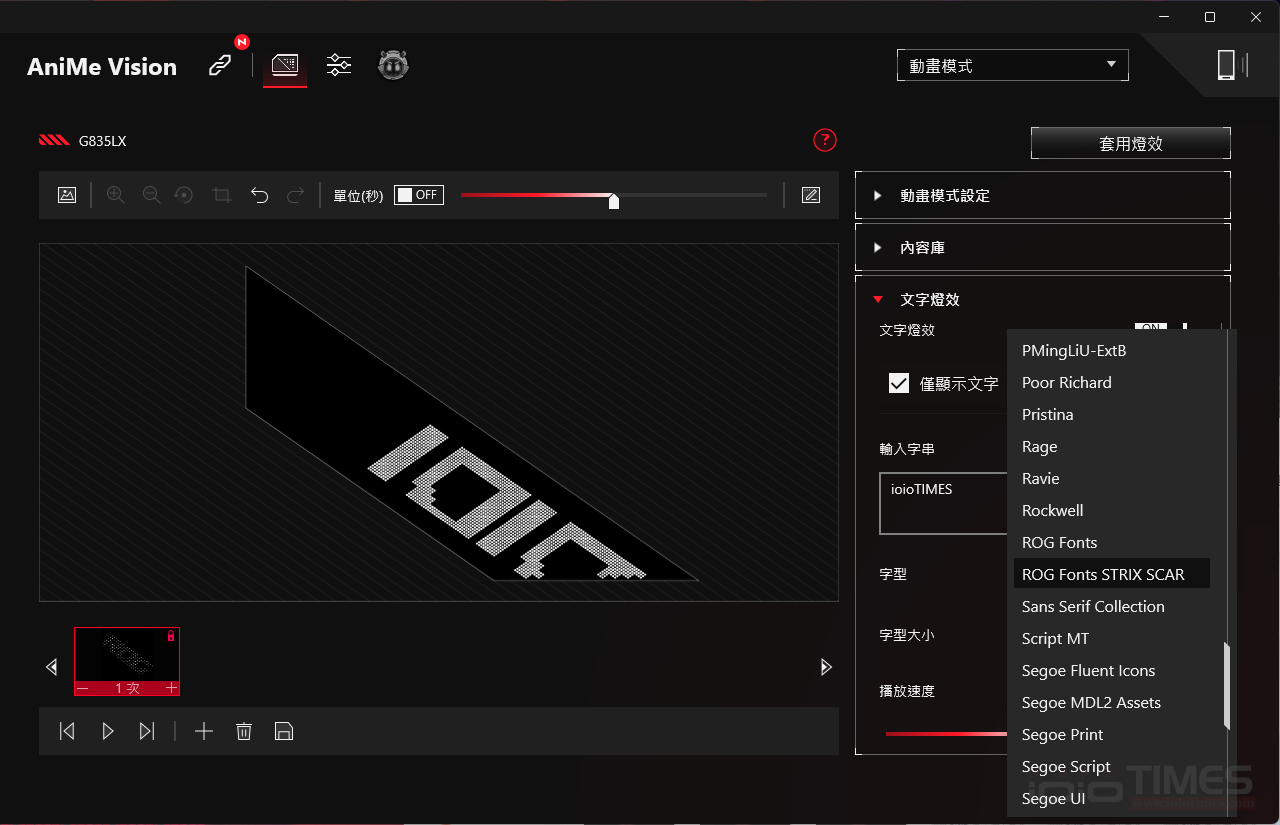Viewport: 1280px width, 825px height.
Task: Click the rotate icon in toolbar
Action: [x=184, y=195]
